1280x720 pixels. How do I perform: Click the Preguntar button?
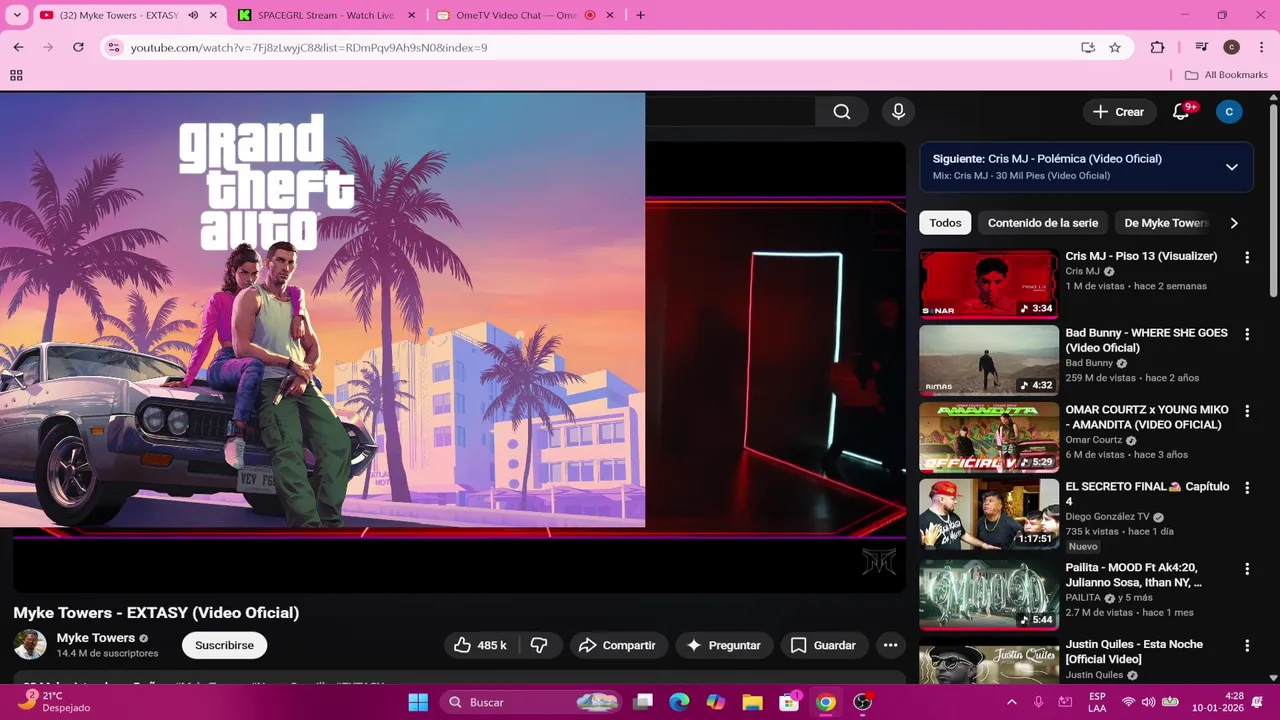724,645
